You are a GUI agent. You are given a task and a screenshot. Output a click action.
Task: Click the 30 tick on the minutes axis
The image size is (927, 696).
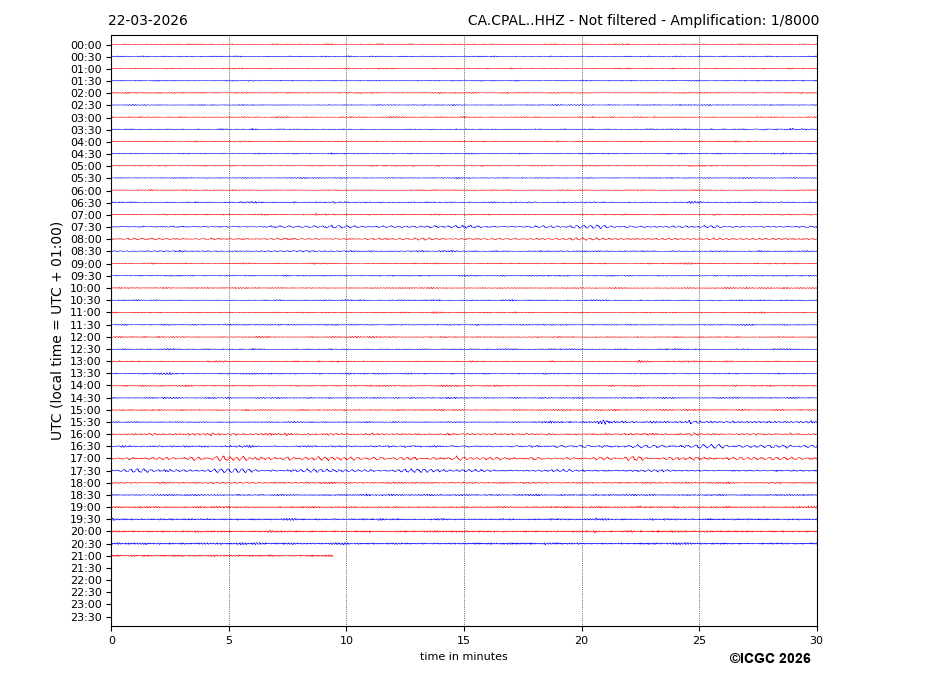(x=816, y=640)
